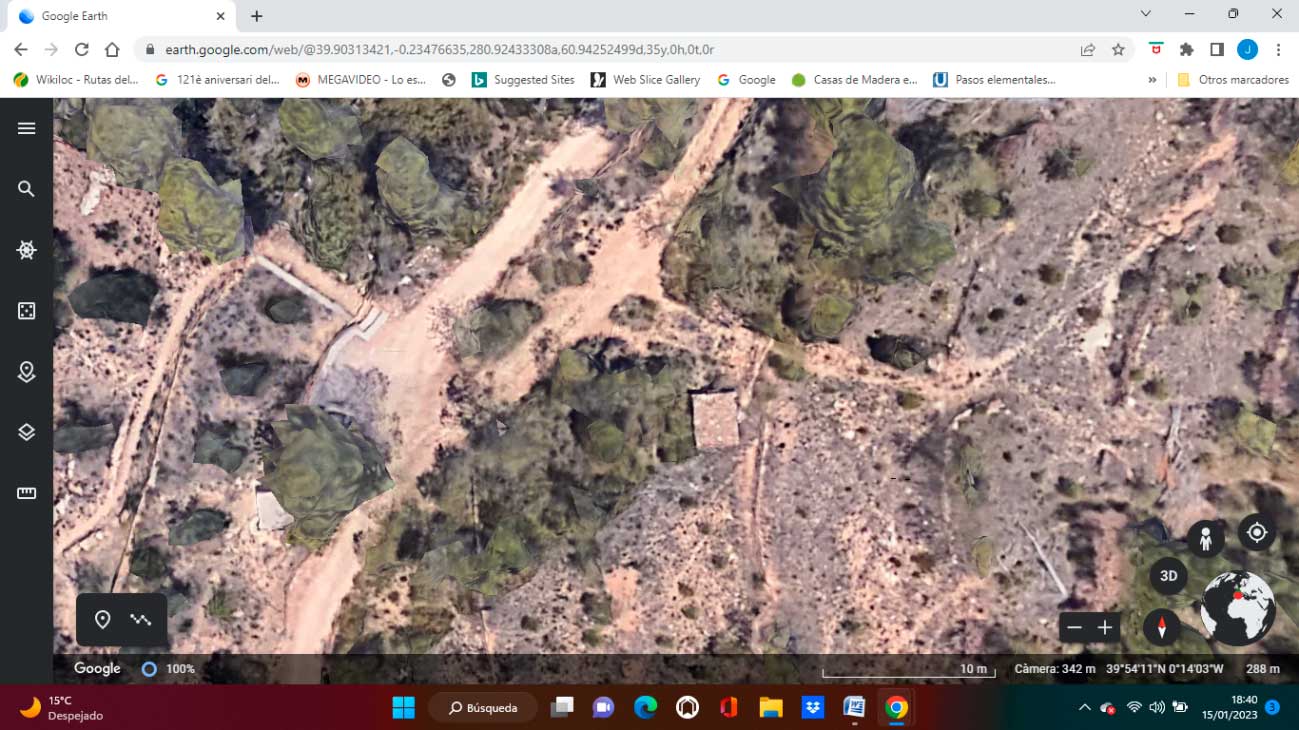Reset orientation with the compass
Image resolution: width=1299 pixels, height=730 pixels.
[x=1162, y=627]
